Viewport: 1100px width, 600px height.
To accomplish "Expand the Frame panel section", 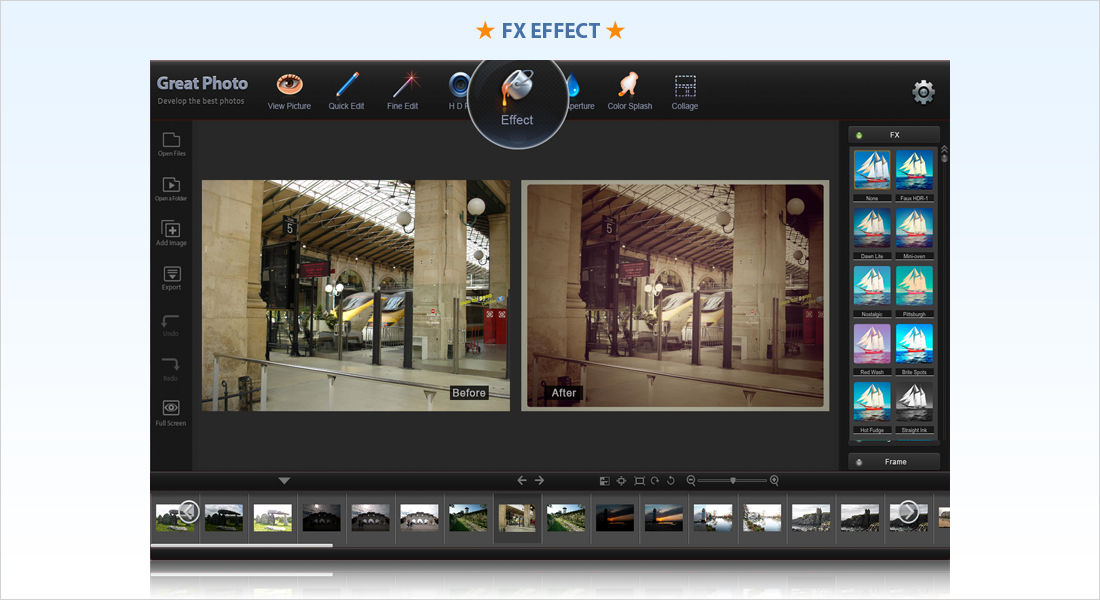I will tap(894, 462).
